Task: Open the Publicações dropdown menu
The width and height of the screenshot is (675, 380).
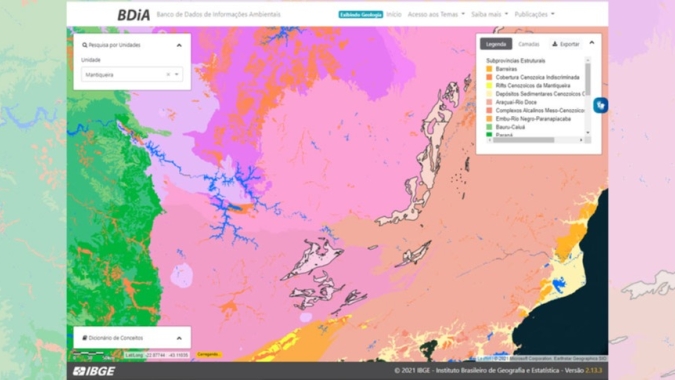Action: 535,14
